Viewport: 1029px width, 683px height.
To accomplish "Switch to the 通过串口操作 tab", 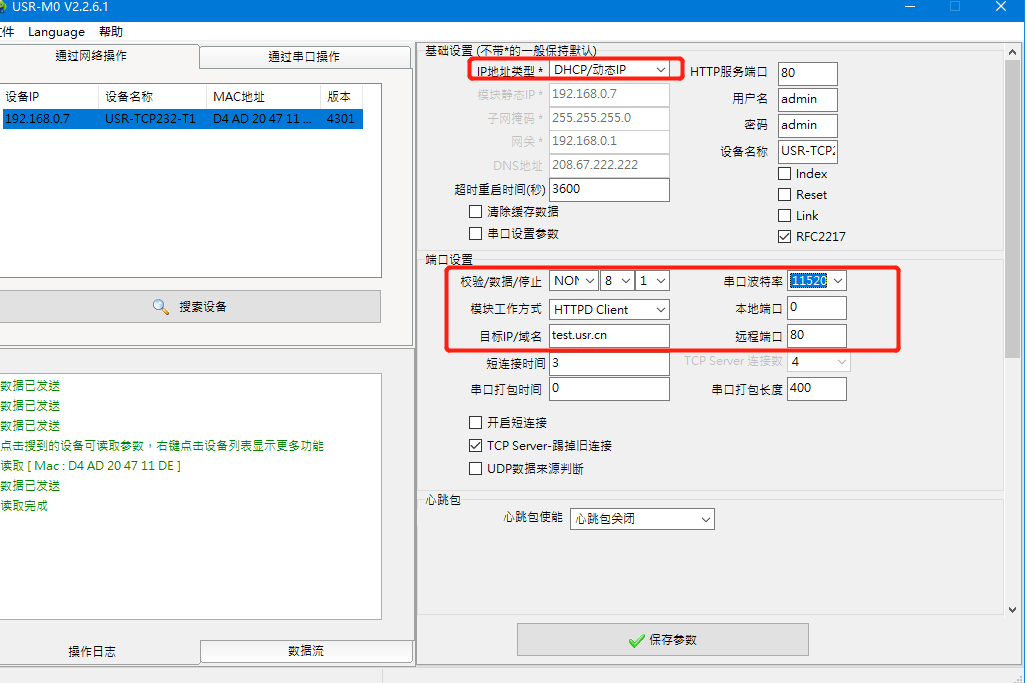I will pos(304,57).
